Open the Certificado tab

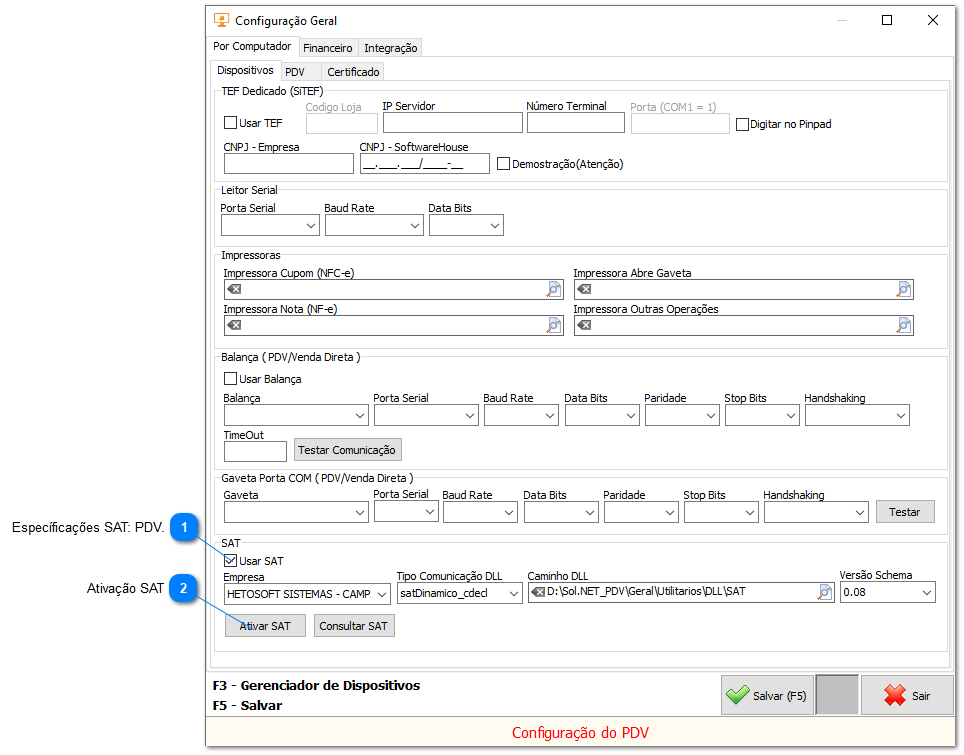(x=352, y=71)
